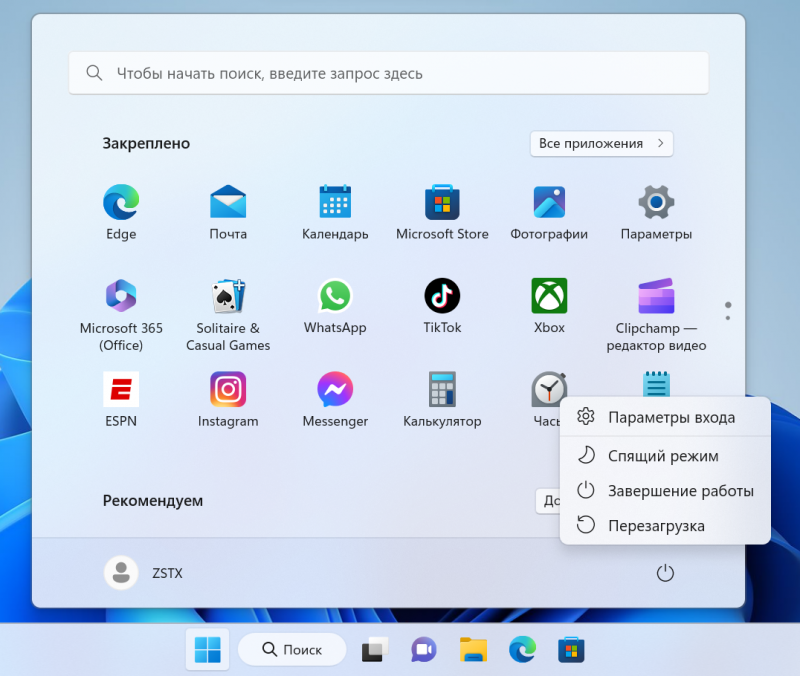Open Clipchamp video editor
Viewport: 800px width, 676px height.
[656, 315]
